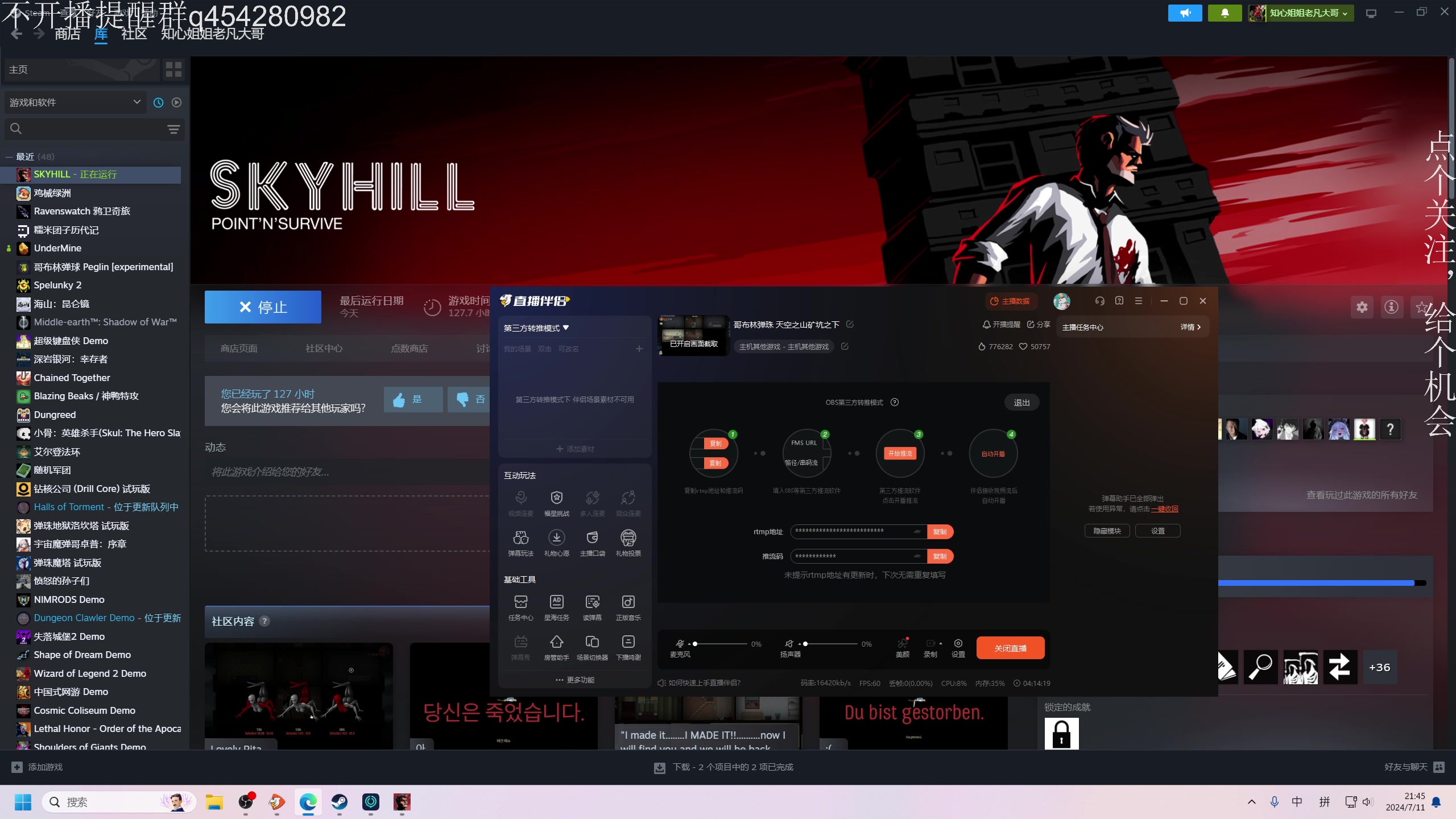
Task: Toggle ready-to-play filter in library
Action: coord(176,102)
